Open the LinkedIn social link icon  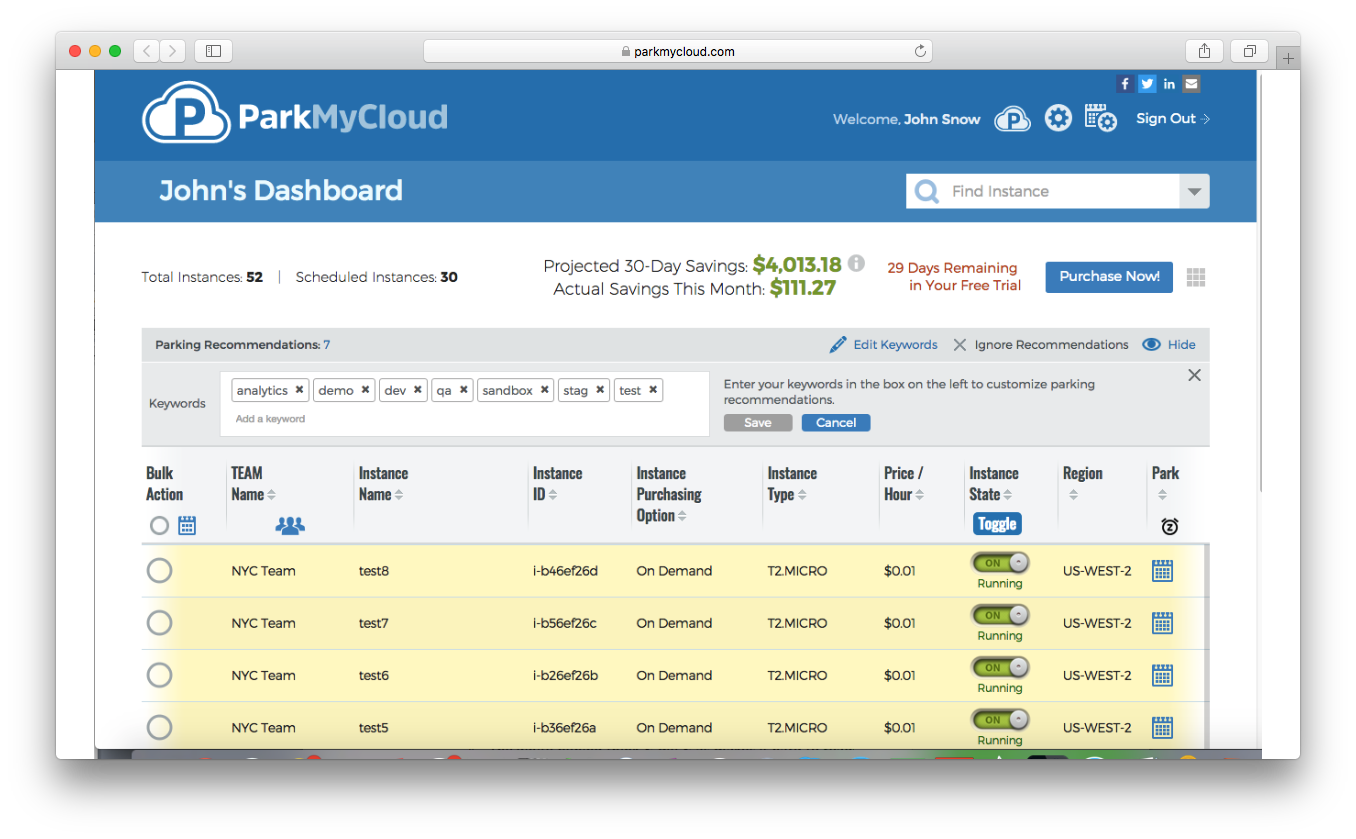[1169, 84]
